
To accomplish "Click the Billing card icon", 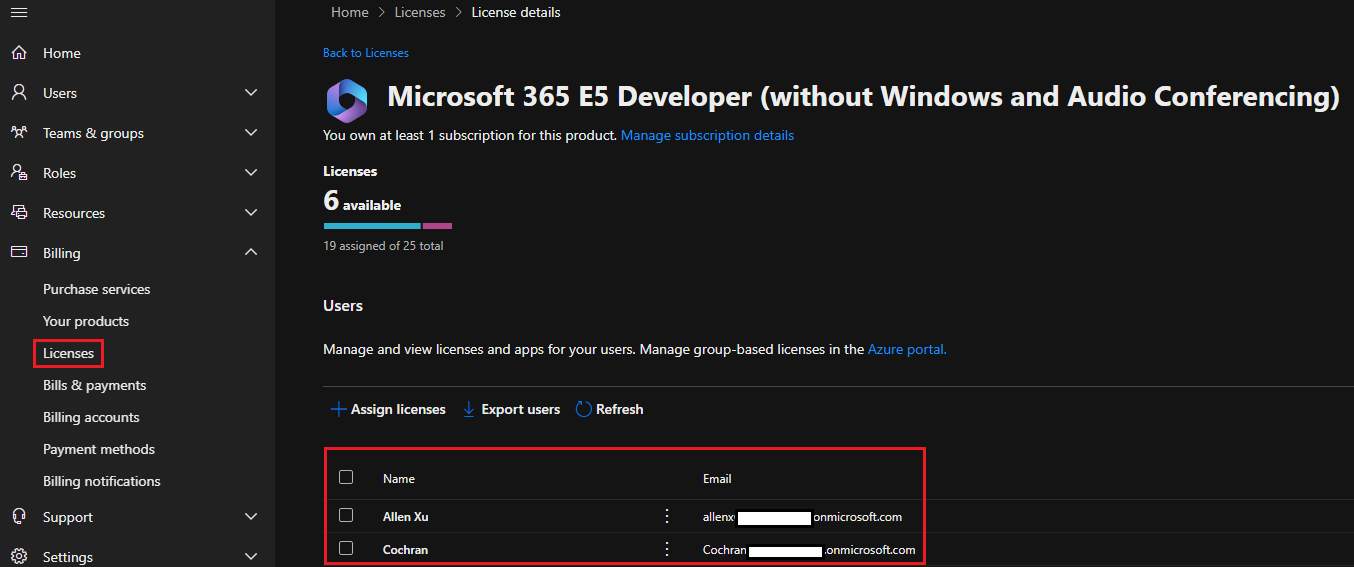I will tap(19, 253).
